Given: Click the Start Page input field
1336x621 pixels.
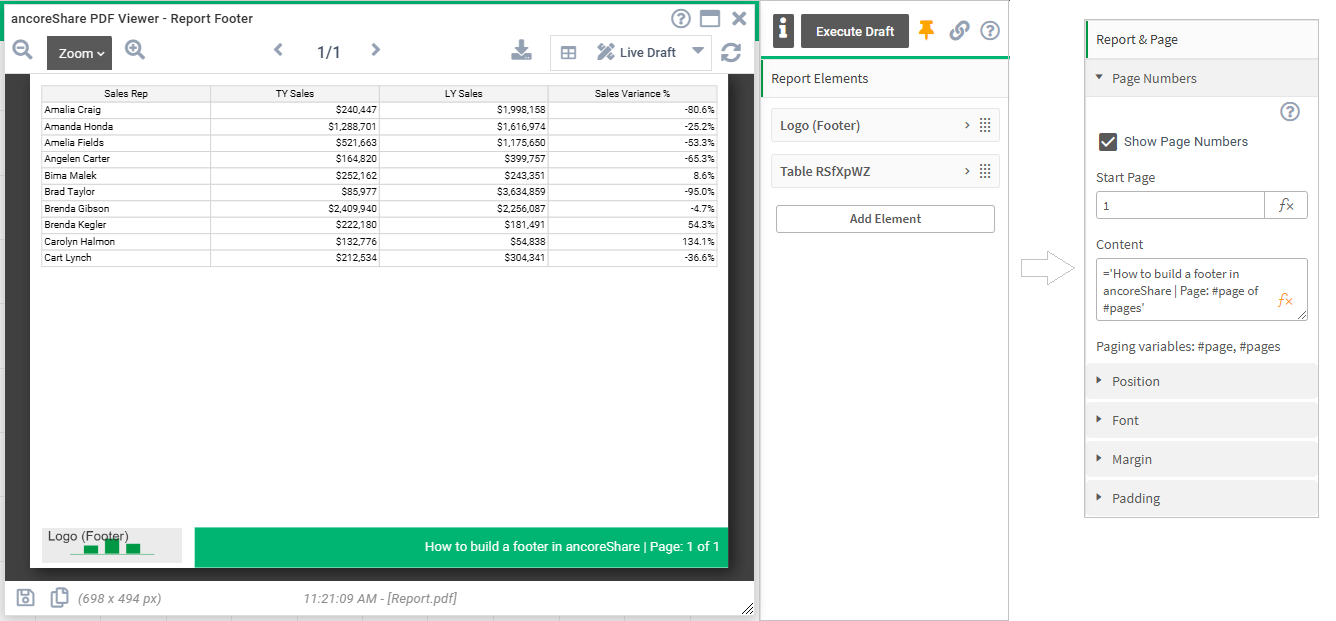Looking at the screenshot, I should [x=1180, y=206].
